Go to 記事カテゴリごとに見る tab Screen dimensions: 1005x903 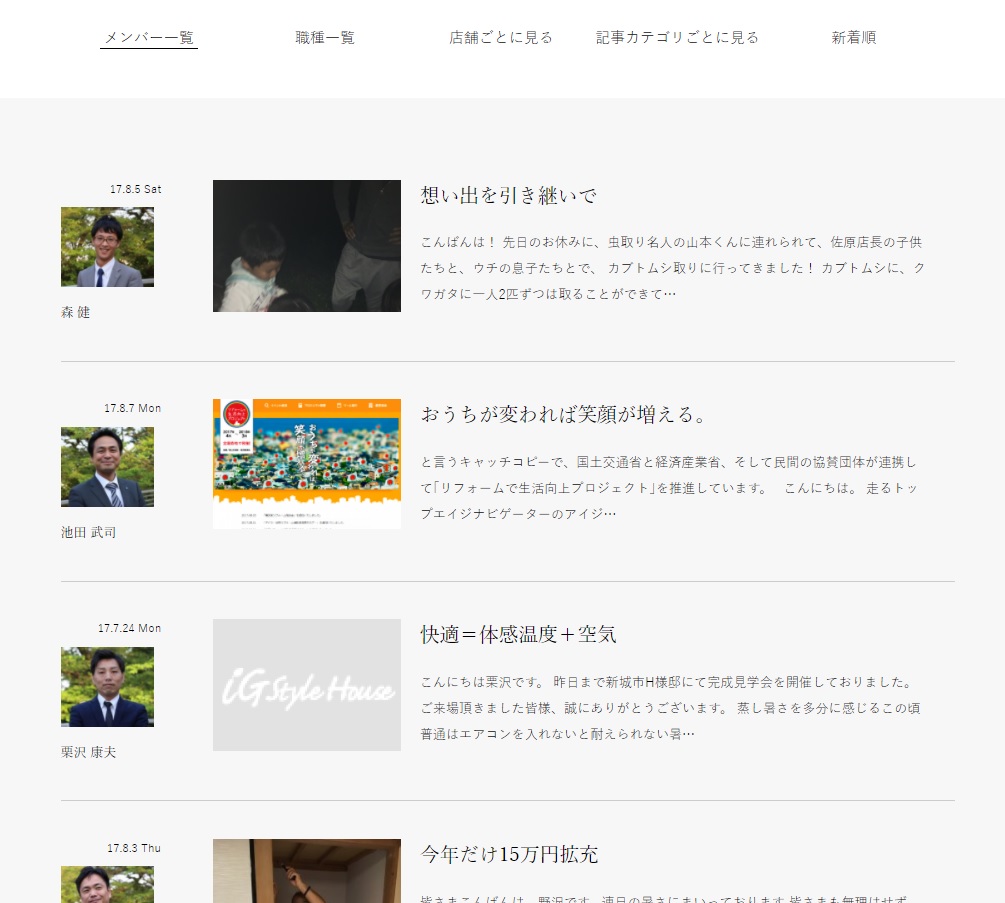[677, 38]
